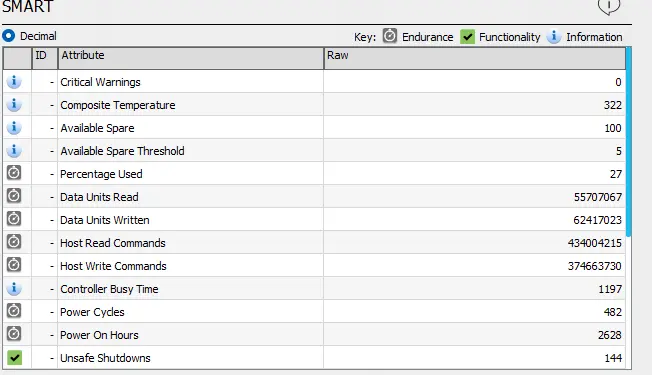Click raw value 2628 for Power On Hours
This screenshot has width=652, height=375.
610,335
